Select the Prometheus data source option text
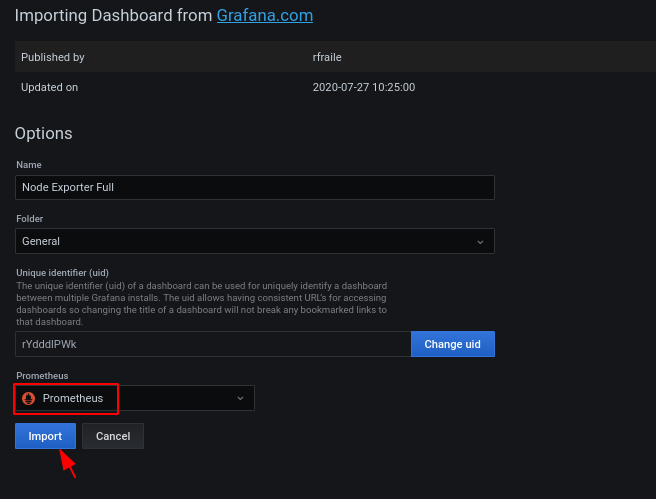 pyautogui.click(x=73, y=398)
